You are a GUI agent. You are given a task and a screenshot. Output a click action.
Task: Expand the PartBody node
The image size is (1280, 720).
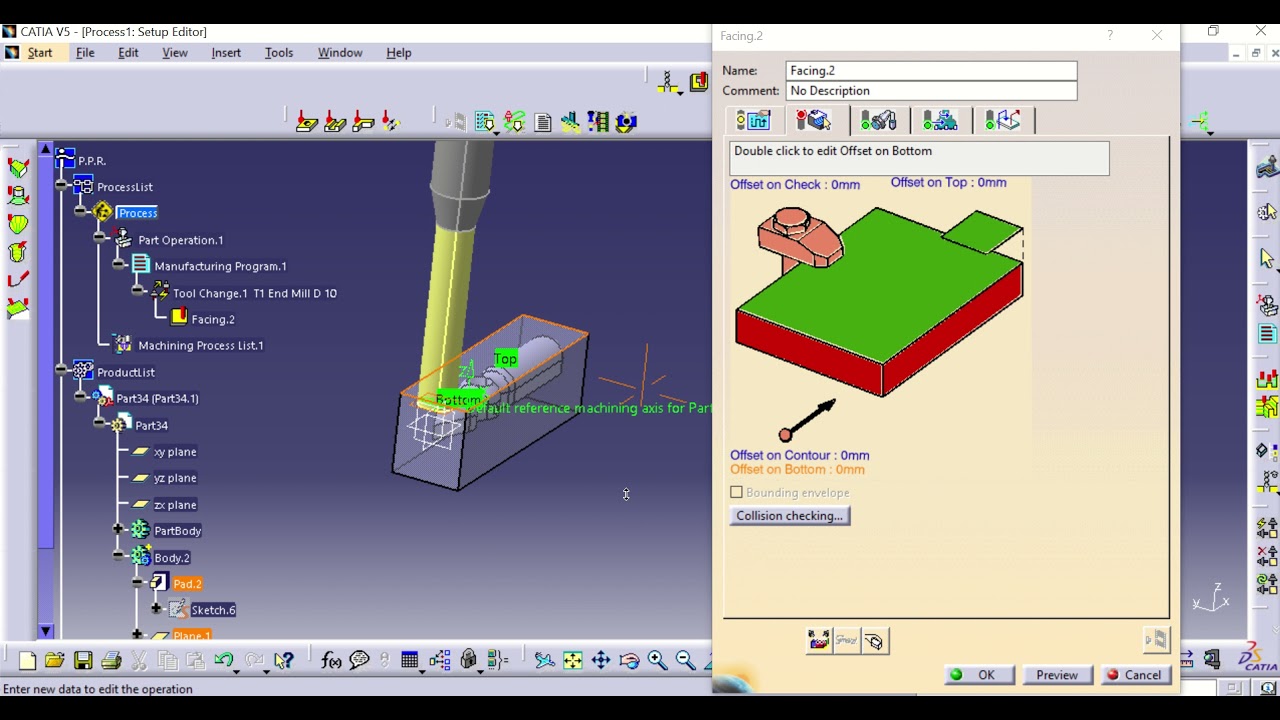click(118, 529)
